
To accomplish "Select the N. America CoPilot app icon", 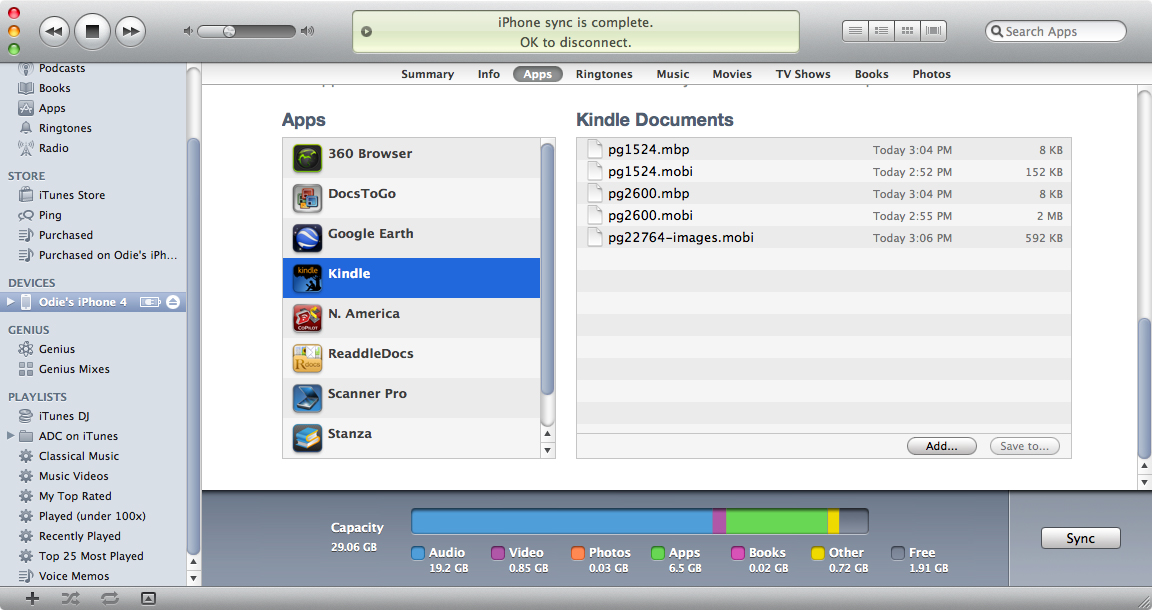I will 307,317.
